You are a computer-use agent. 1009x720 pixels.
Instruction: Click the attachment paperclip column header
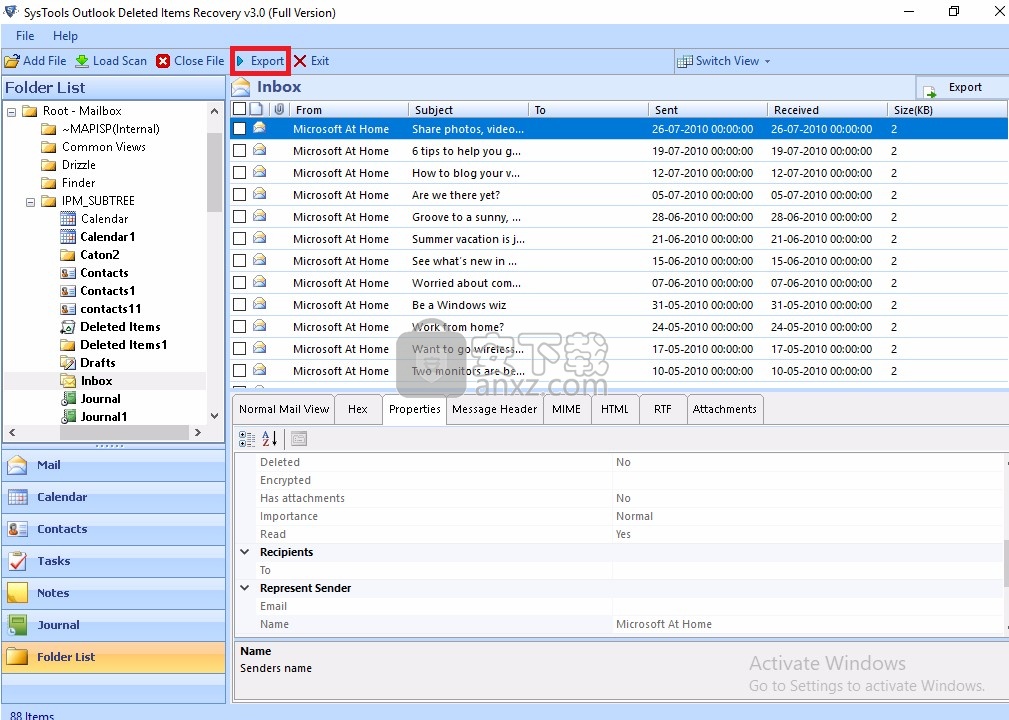click(x=279, y=109)
